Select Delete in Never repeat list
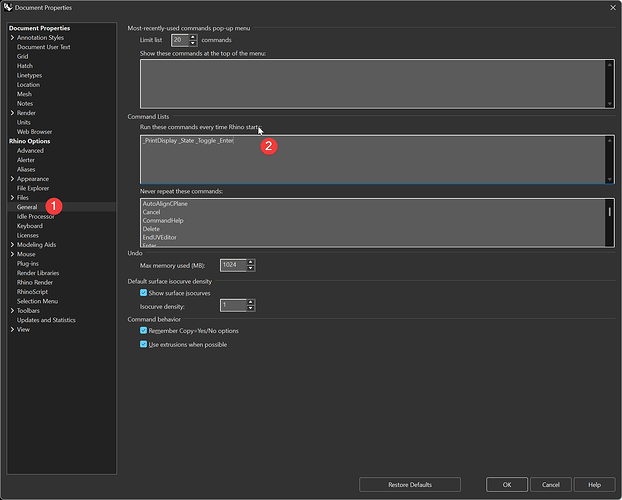The height and width of the screenshot is (500, 622). [151, 229]
